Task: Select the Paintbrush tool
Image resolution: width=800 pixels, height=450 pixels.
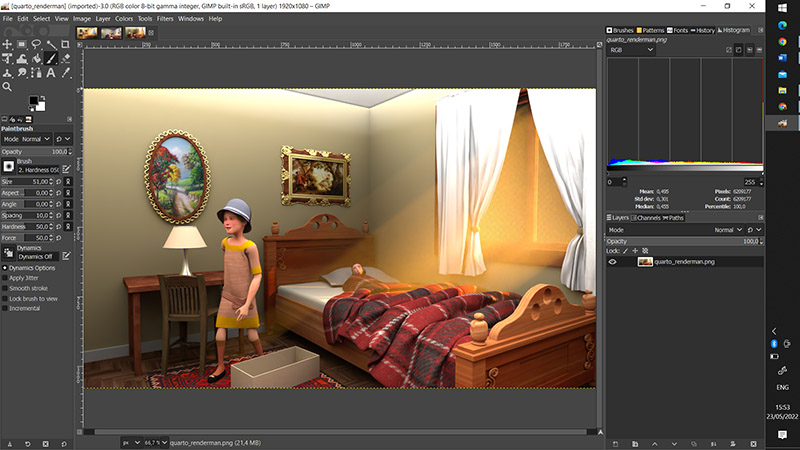Action: pos(52,58)
